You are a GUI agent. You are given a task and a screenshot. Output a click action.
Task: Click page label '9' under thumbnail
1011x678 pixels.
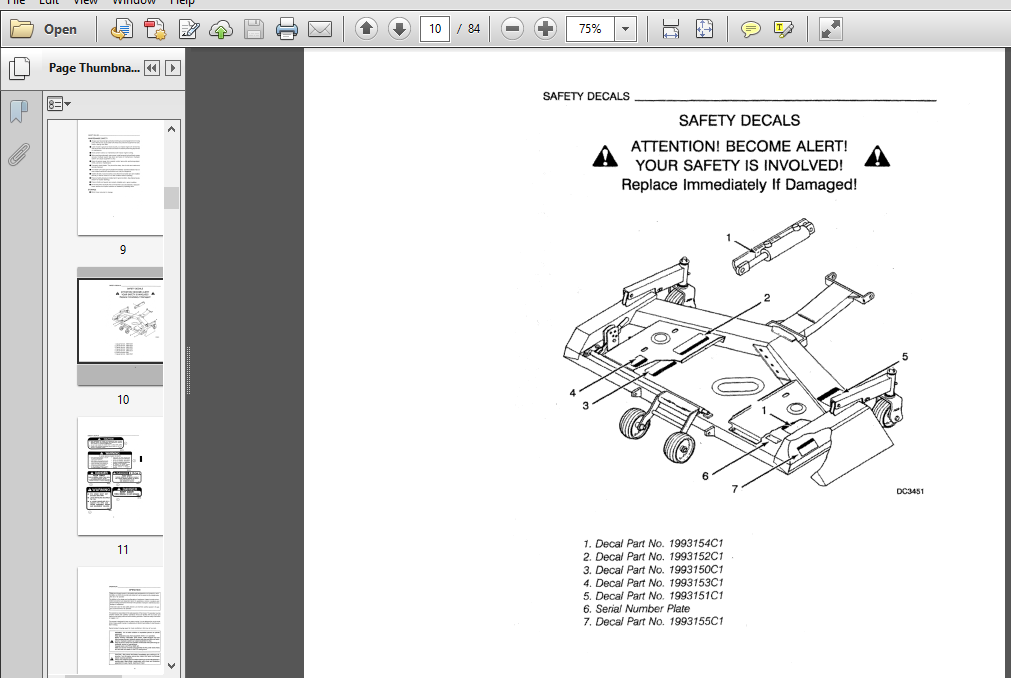tap(123, 249)
